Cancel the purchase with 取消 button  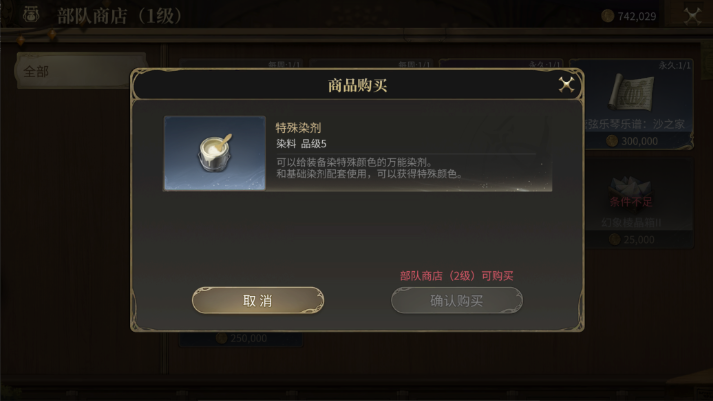(x=258, y=301)
